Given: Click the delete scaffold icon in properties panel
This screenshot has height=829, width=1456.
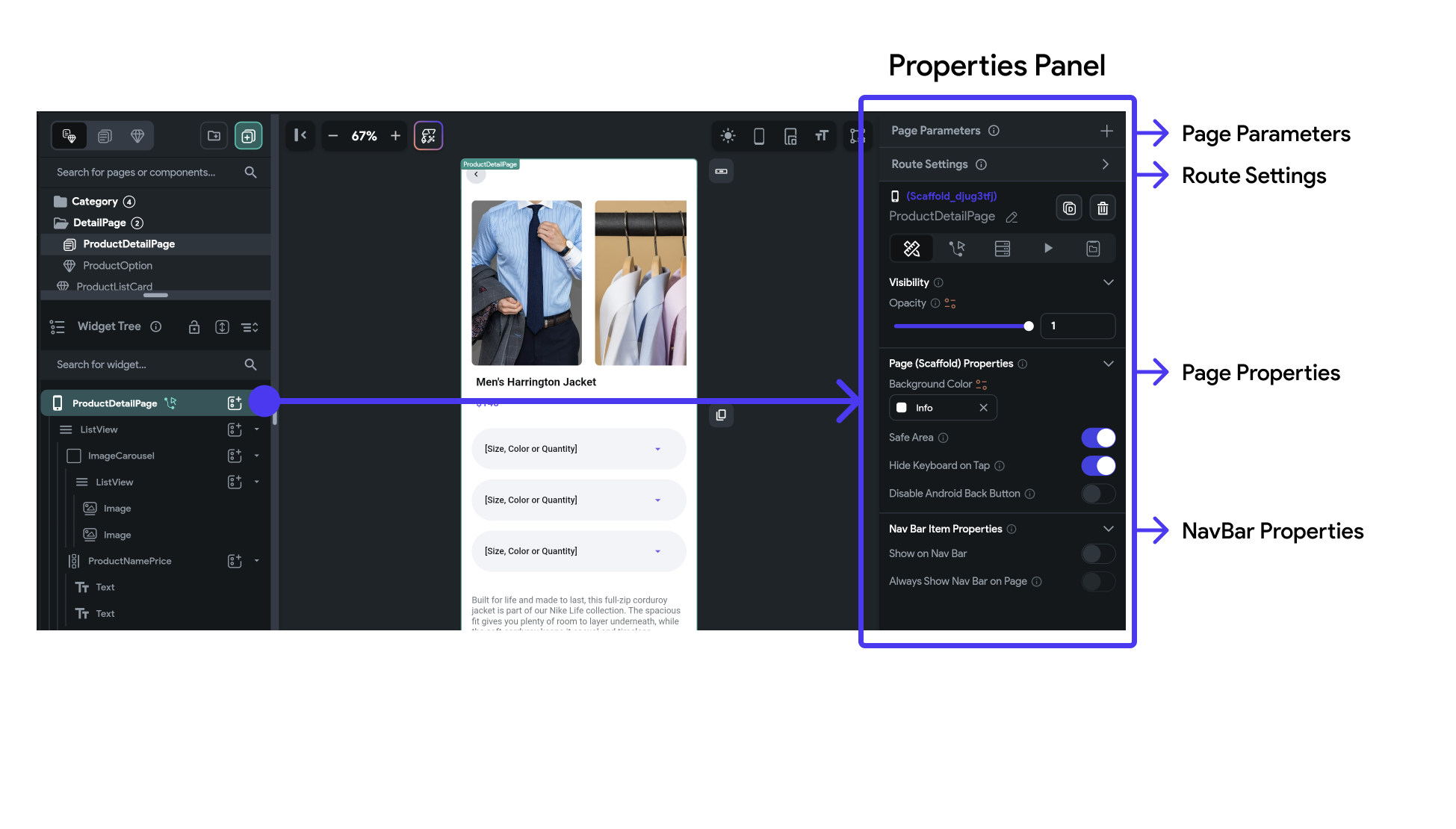Looking at the screenshot, I should click(1102, 208).
